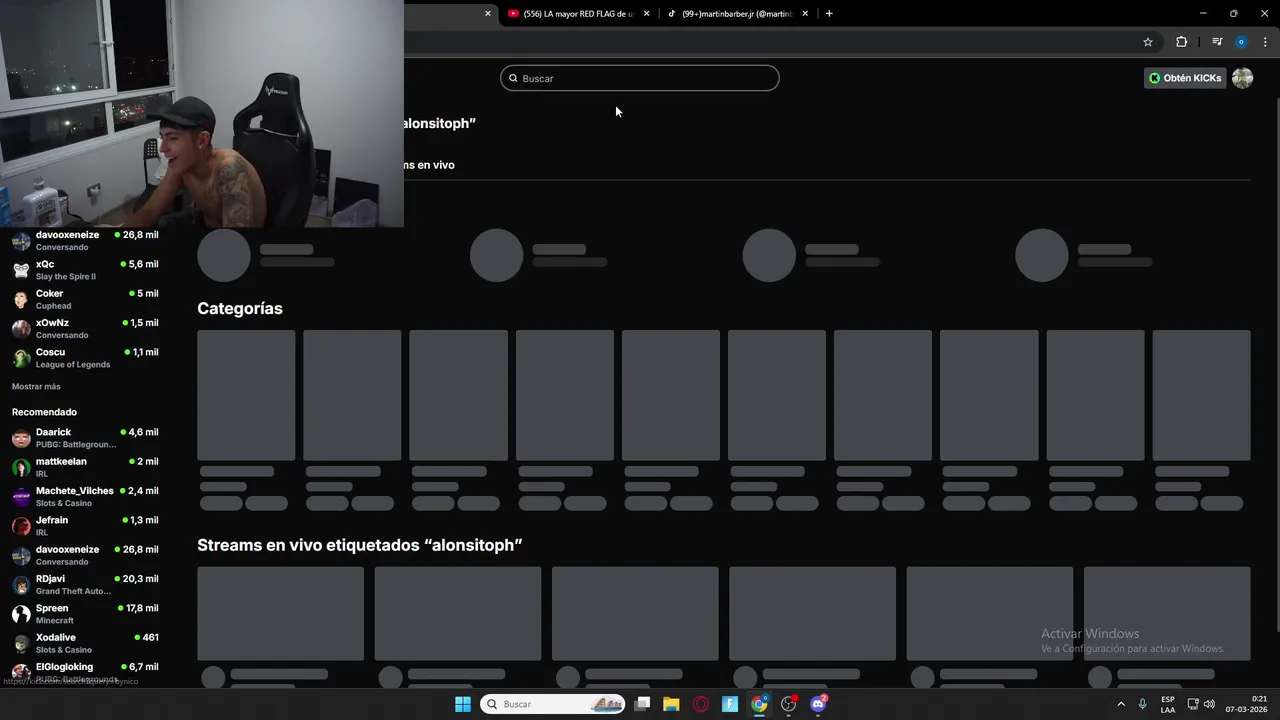Click the Spreen avatar icon
The width and height of the screenshot is (1280, 720).
(x=21, y=614)
